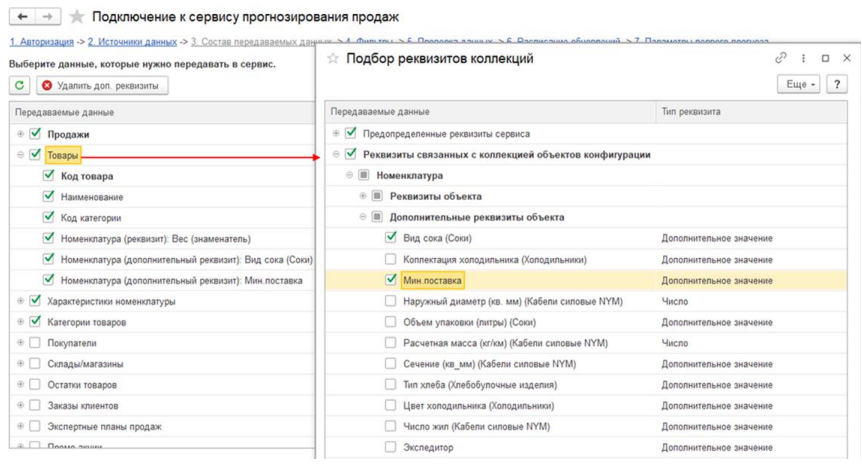Go to step 2. Источники данных
The width and height of the screenshot is (862, 469).
click(132, 42)
